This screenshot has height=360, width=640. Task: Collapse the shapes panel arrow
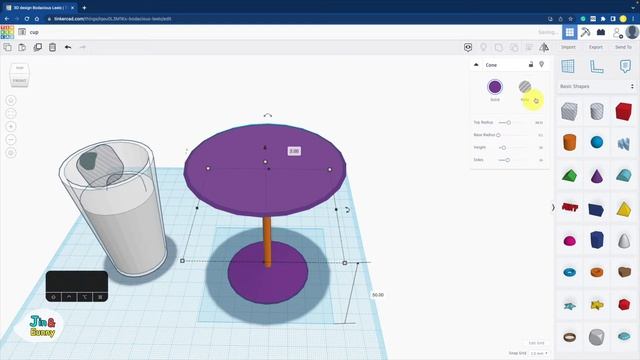point(553,207)
